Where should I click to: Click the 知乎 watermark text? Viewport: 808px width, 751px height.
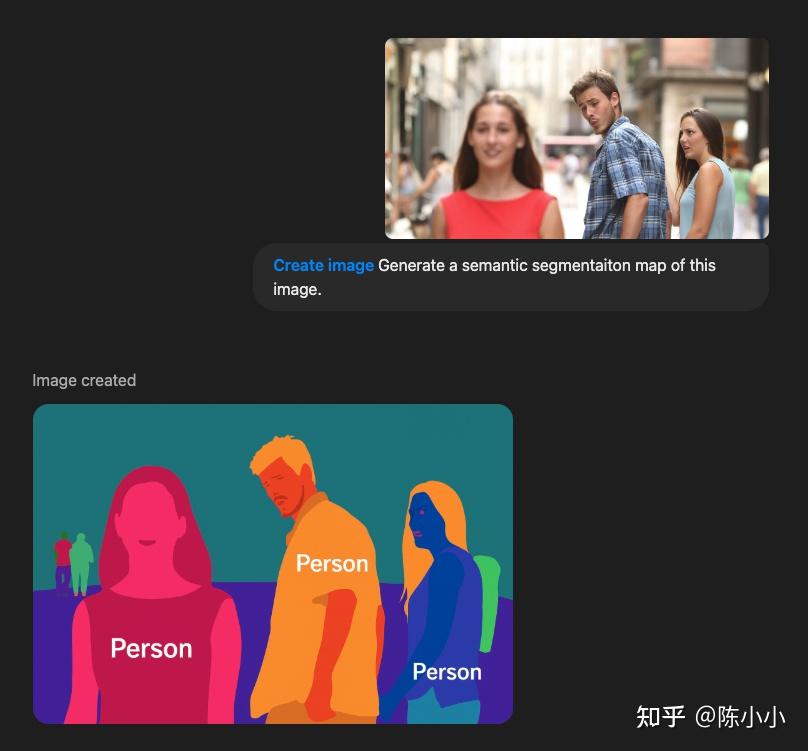click(x=660, y=718)
